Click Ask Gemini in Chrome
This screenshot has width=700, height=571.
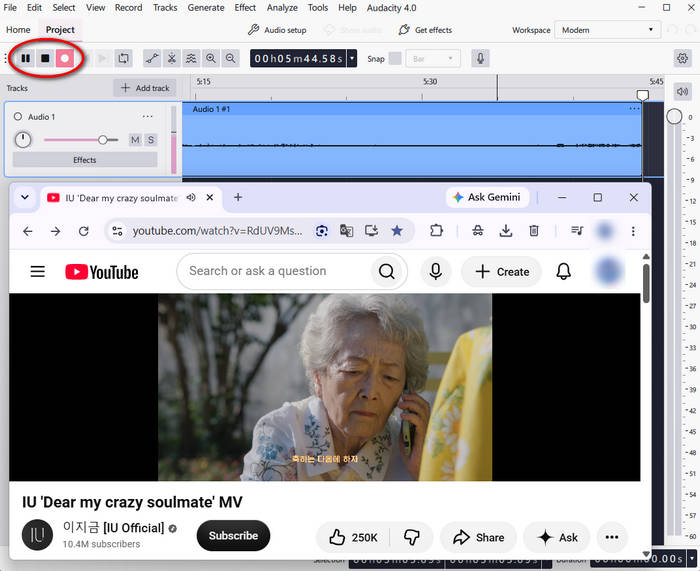[x=488, y=197]
